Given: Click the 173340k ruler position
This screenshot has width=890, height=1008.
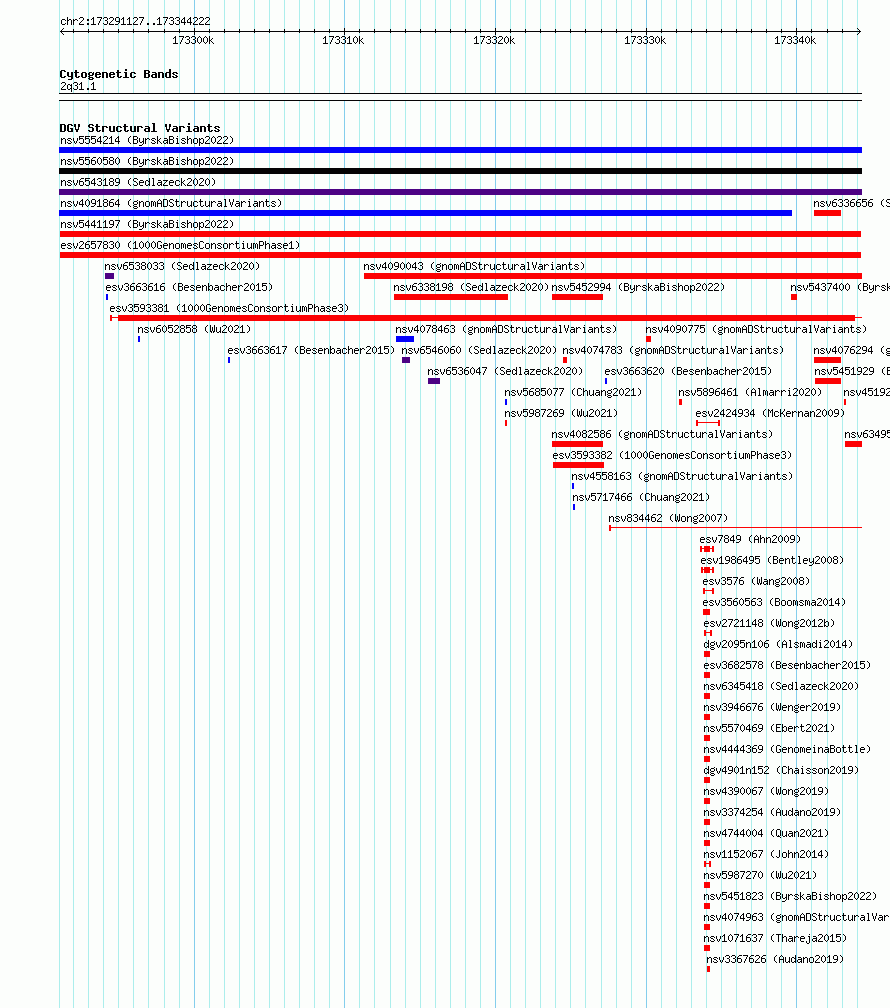Looking at the screenshot, I should pos(795,40).
